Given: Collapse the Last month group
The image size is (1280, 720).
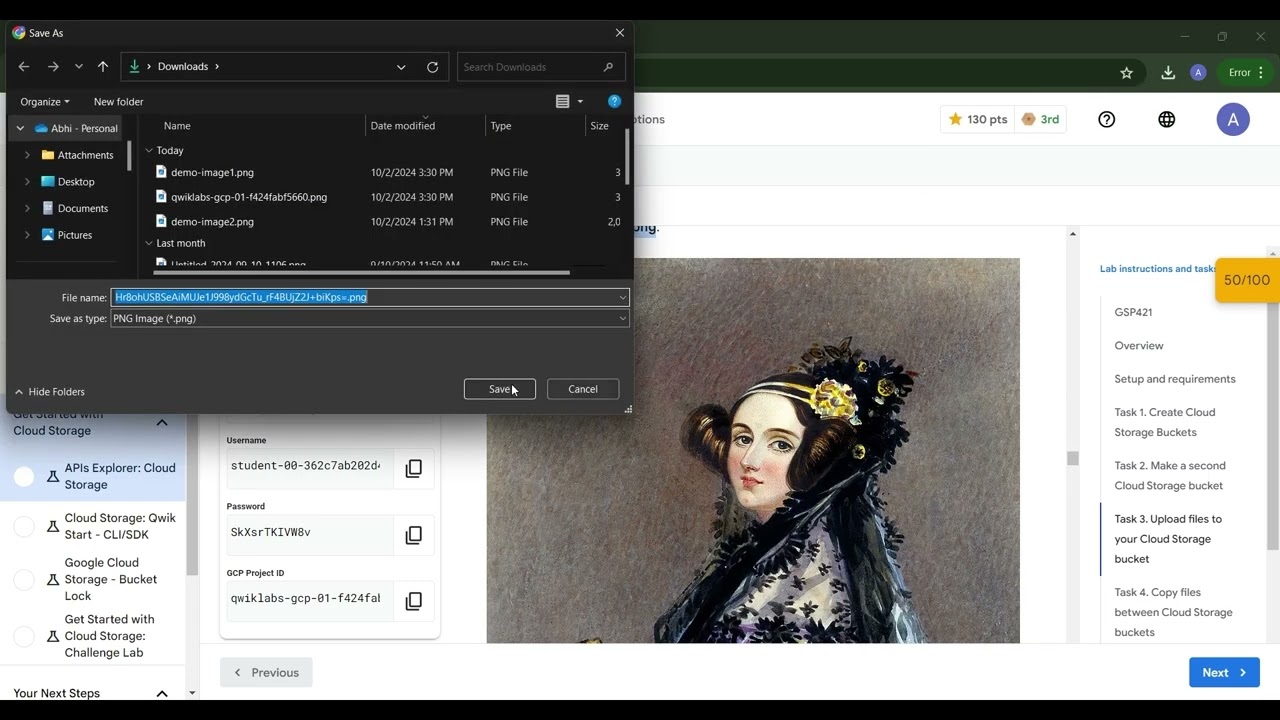Looking at the screenshot, I should [149, 243].
